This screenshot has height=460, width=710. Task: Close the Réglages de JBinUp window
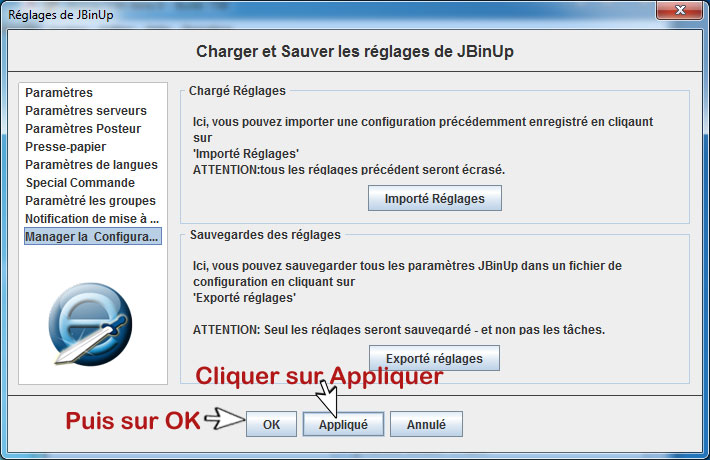point(680,10)
